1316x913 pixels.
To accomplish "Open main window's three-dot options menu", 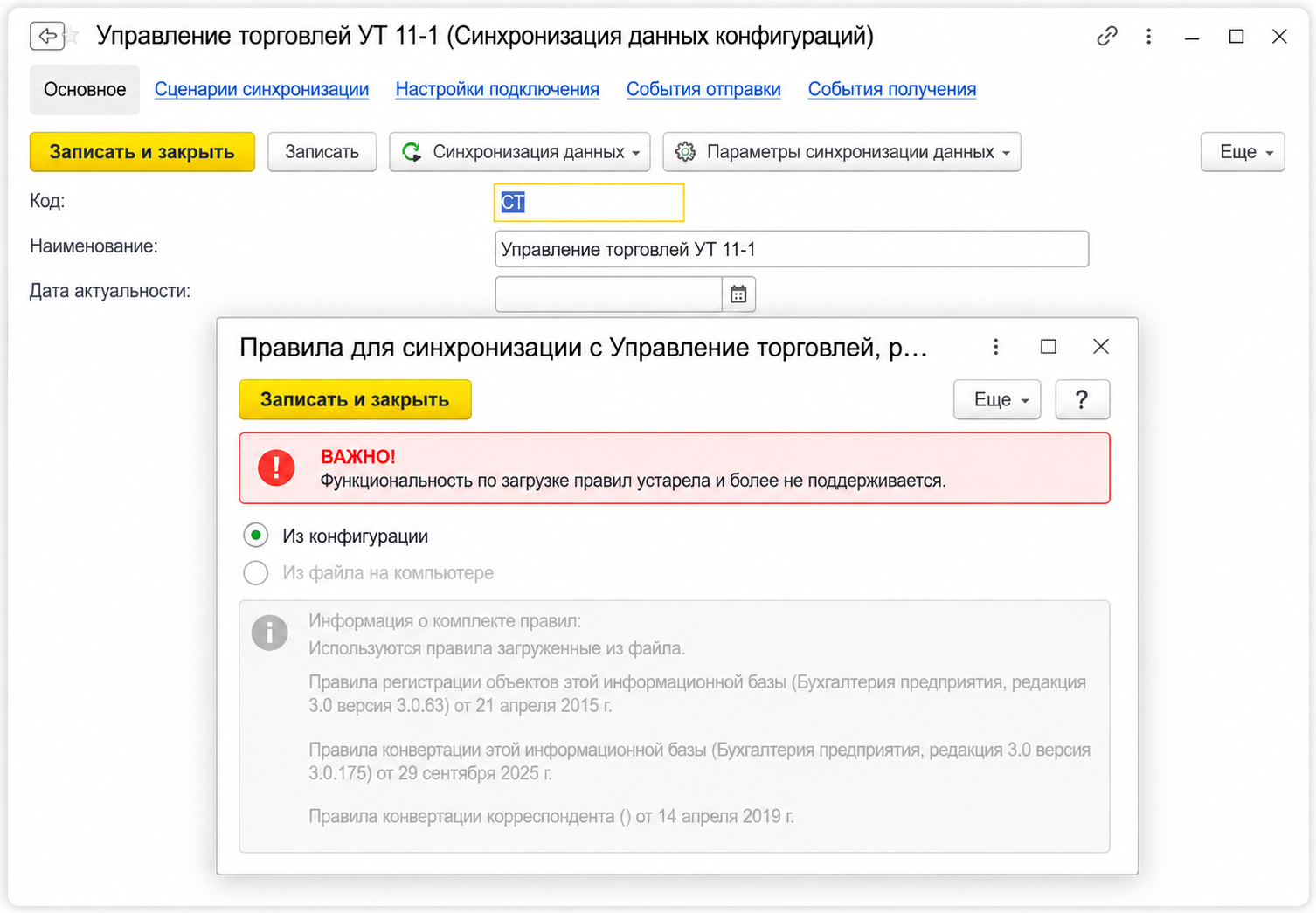I will click(x=1148, y=36).
